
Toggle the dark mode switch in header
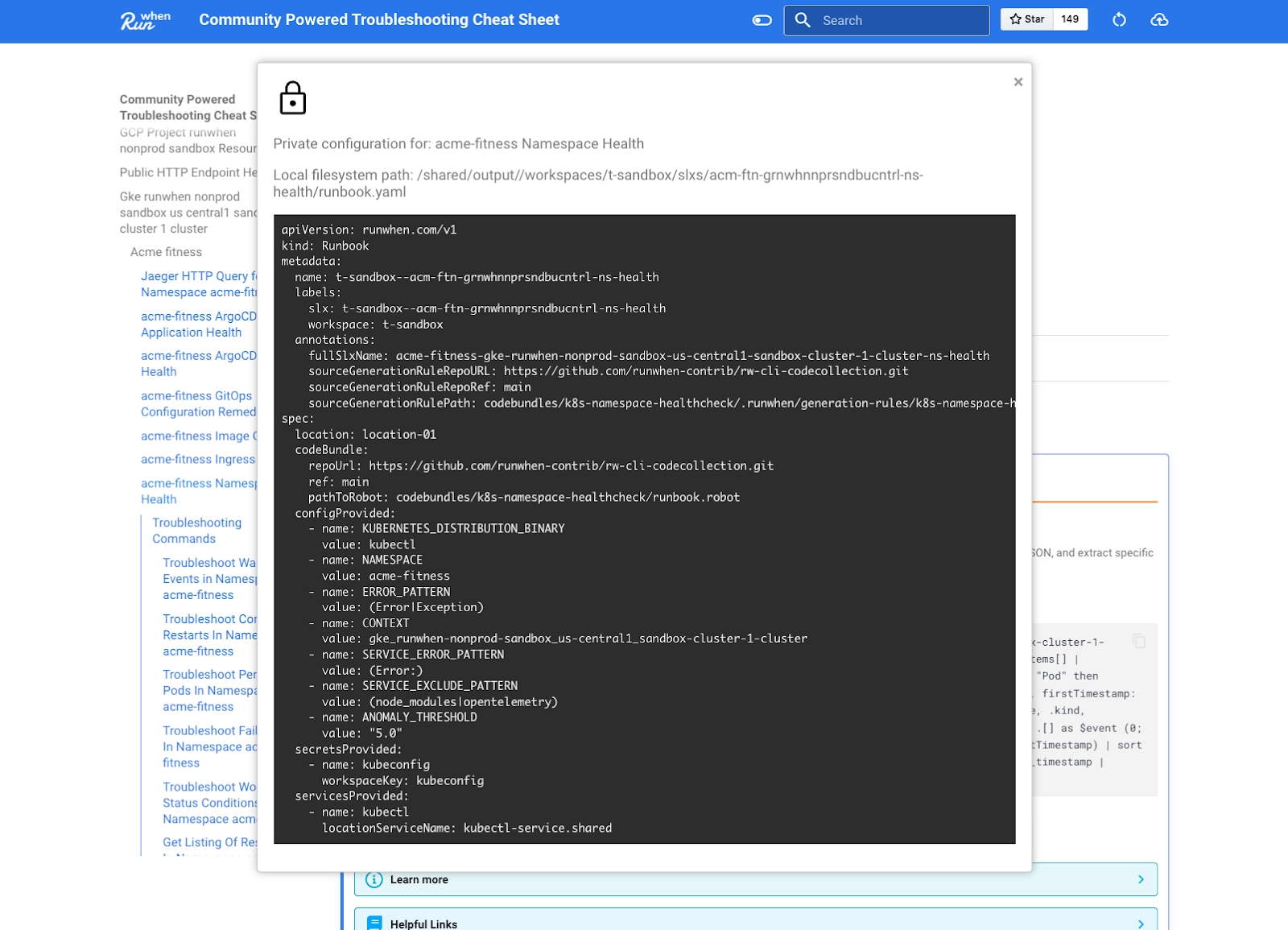(x=762, y=20)
